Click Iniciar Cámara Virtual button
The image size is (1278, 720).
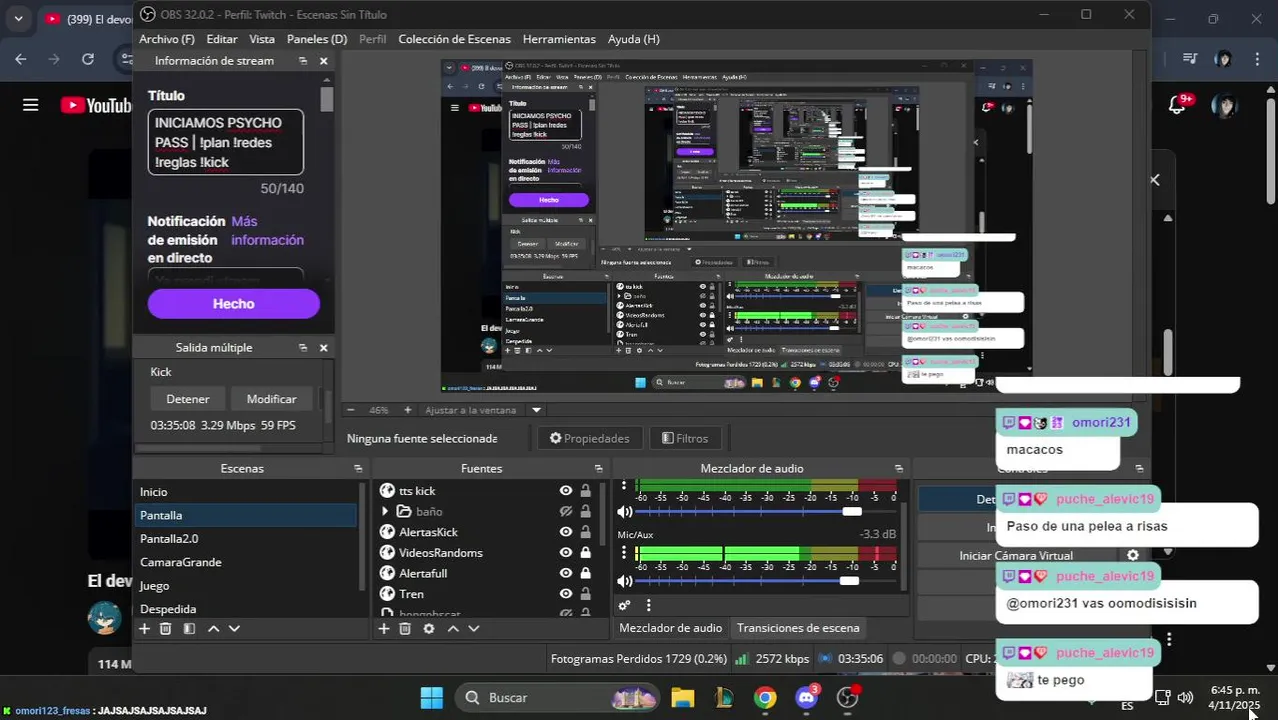click(1016, 556)
